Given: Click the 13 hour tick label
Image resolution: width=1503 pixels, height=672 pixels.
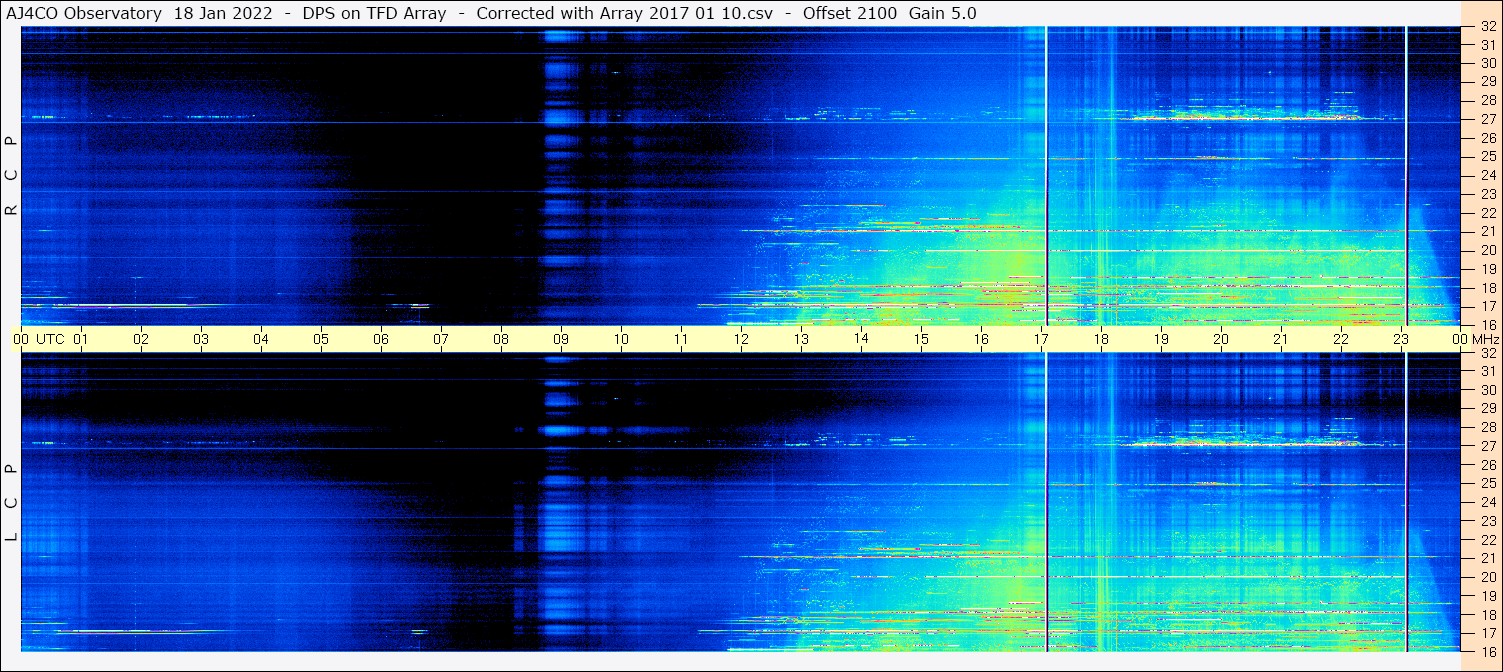Looking at the screenshot, I should coord(801,339).
